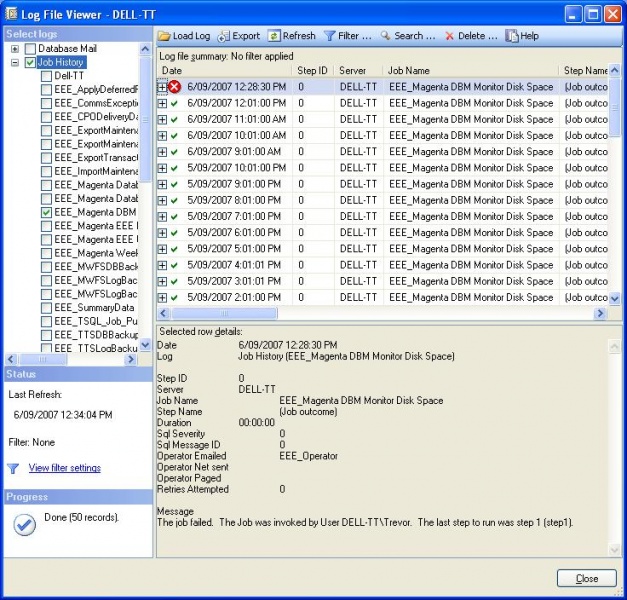The image size is (627, 600).
Task: Expand the 5/09/2007 5:01:00 PM row
Action: click(162, 249)
